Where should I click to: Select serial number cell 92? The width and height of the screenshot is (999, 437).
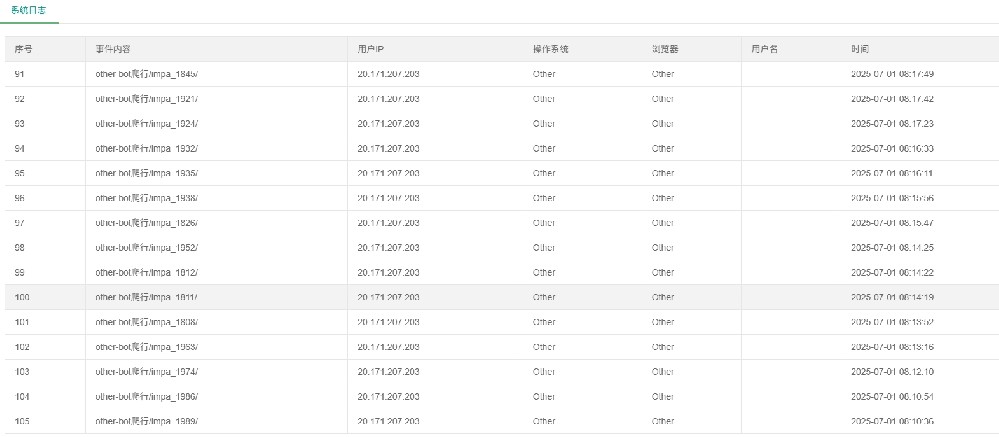tap(19, 99)
